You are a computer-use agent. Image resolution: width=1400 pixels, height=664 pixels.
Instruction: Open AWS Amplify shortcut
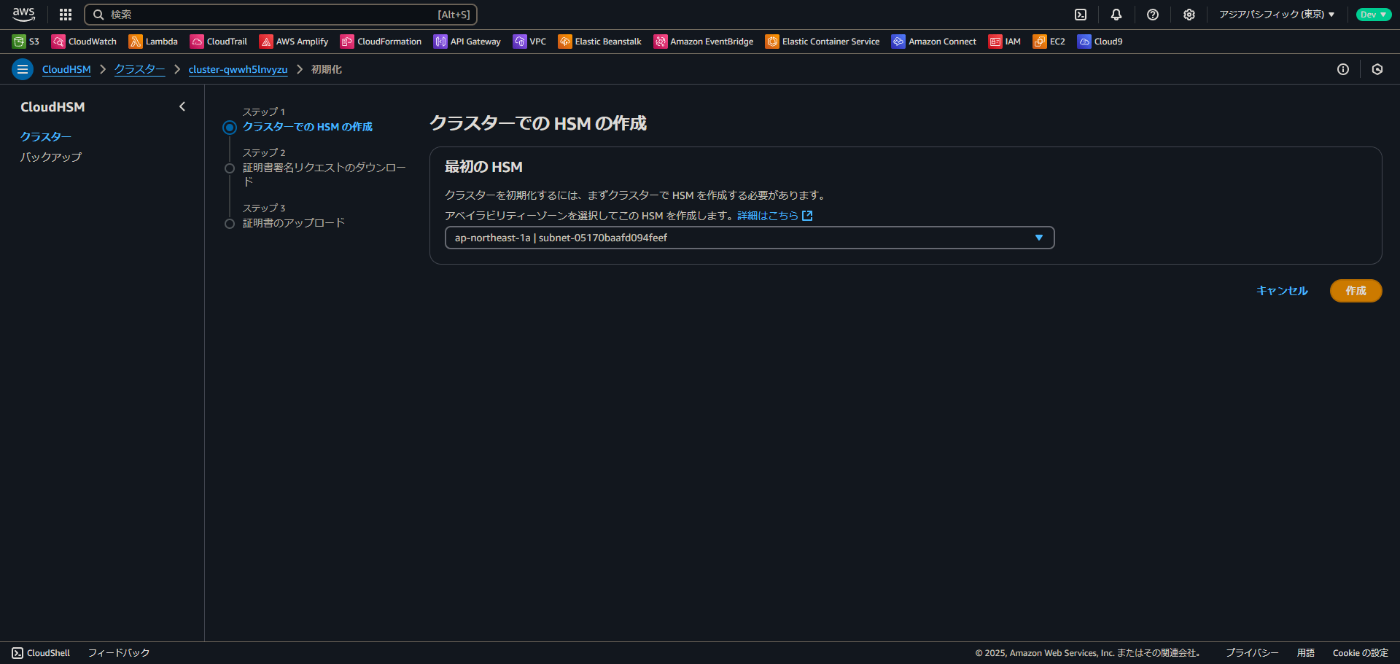[x=294, y=42]
